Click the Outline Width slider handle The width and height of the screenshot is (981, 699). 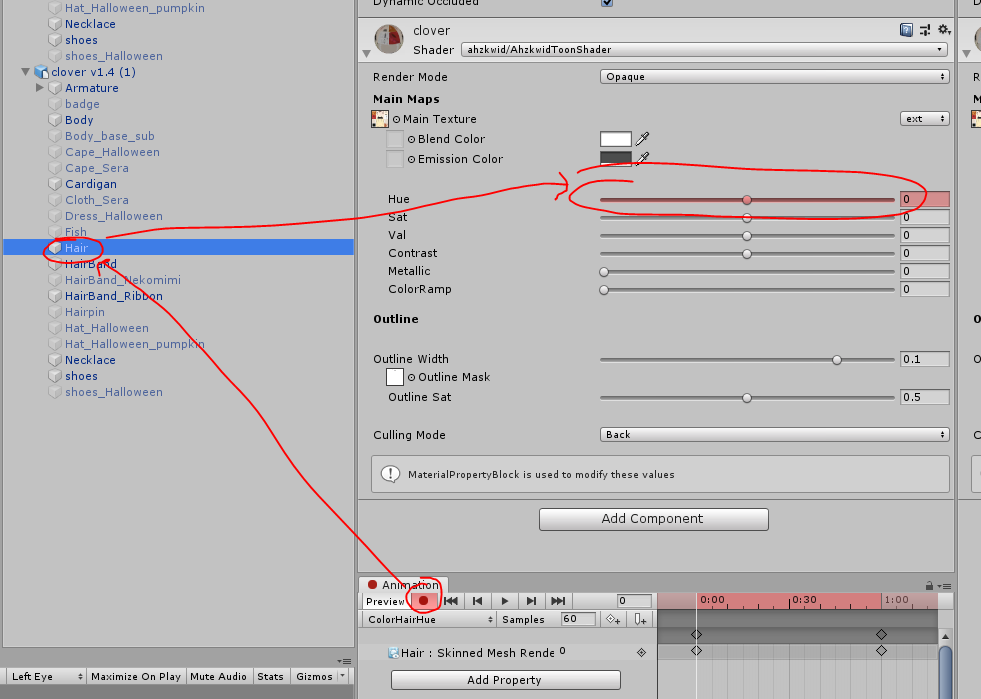coord(836,360)
